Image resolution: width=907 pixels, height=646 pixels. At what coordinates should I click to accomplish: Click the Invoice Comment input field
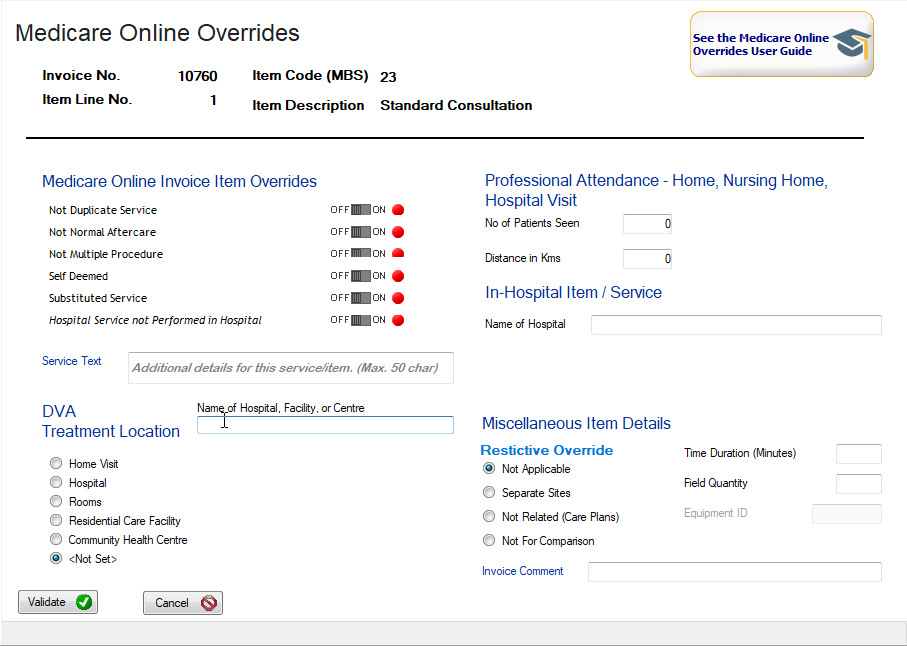(x=735, y=572)
